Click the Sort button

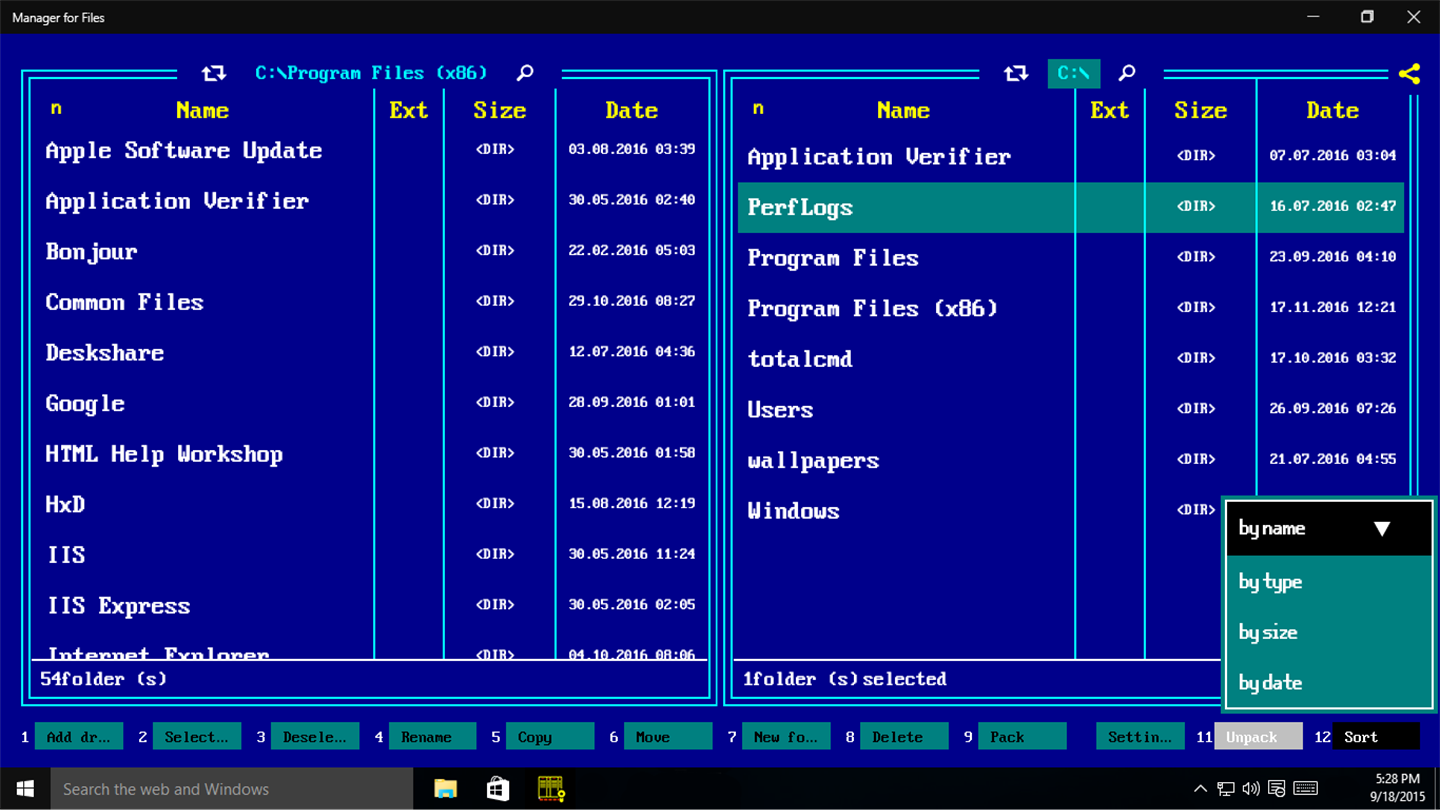(1376, 736)
